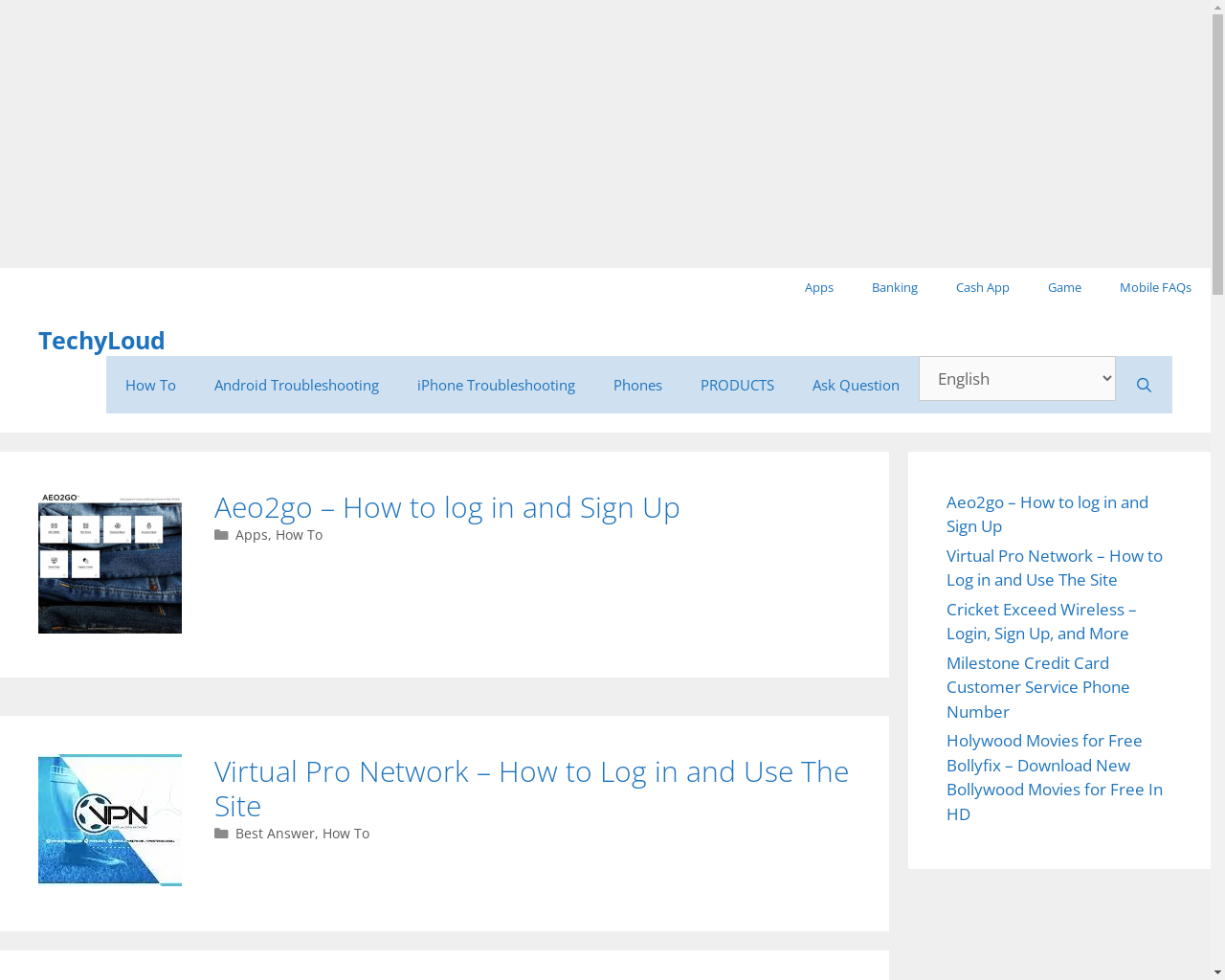Open Mobile FAQs menu item
This screenshot has height=980, width=1225.
click(x=1155, y=287)
